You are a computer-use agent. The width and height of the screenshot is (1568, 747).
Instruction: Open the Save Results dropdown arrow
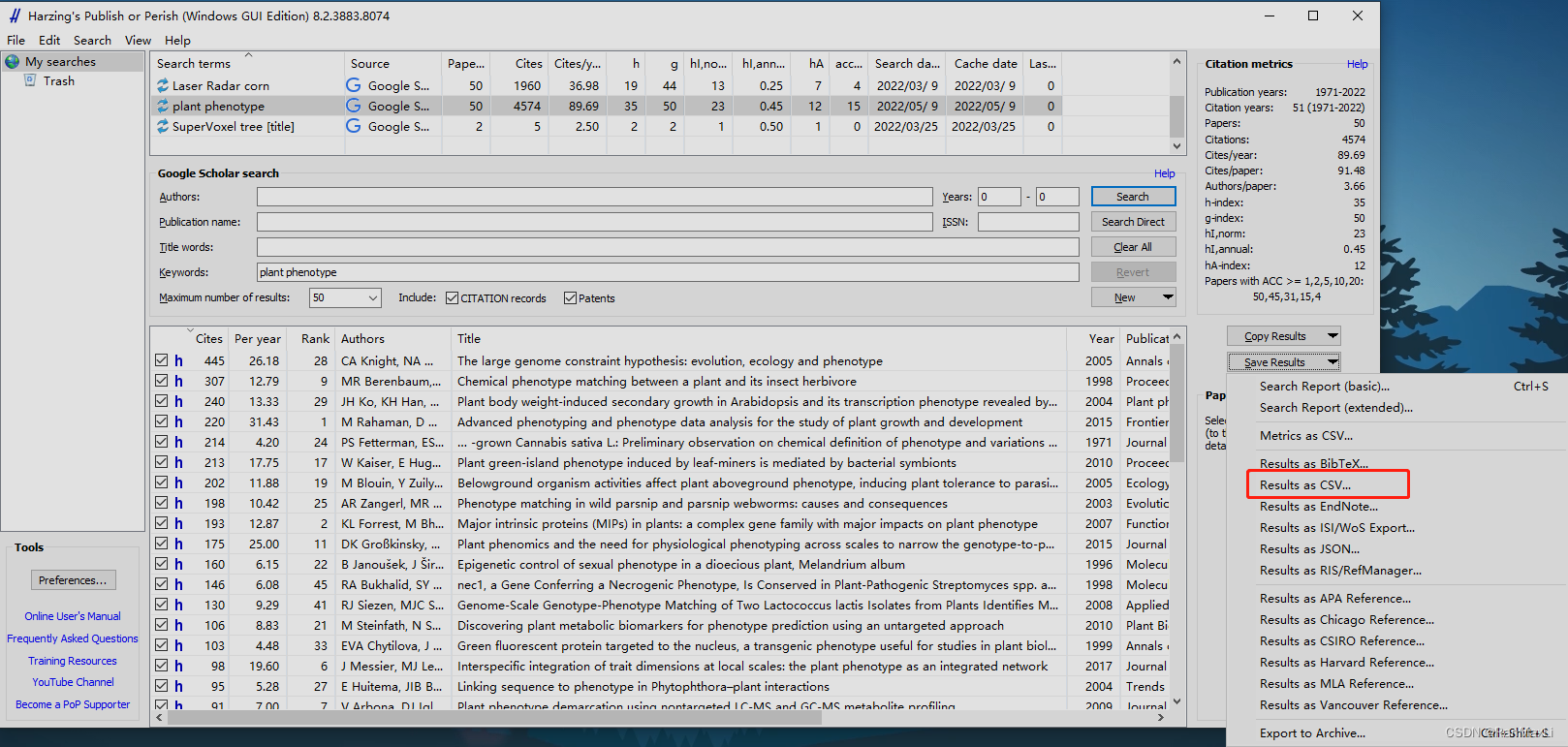pyautogui.click(x=1333, y=361)
